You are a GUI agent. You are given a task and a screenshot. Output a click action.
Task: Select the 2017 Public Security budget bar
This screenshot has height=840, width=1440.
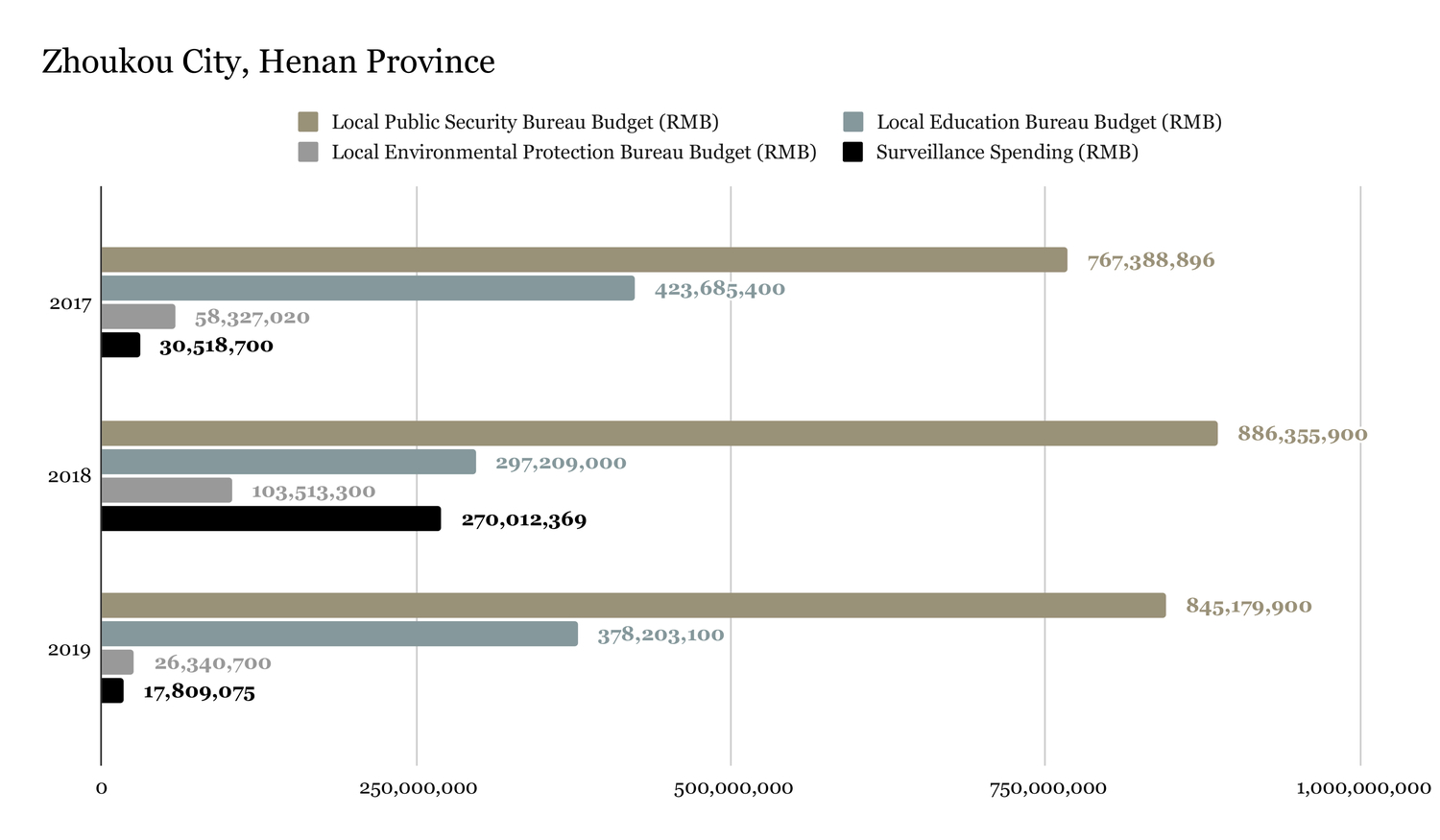click(584, 260)
